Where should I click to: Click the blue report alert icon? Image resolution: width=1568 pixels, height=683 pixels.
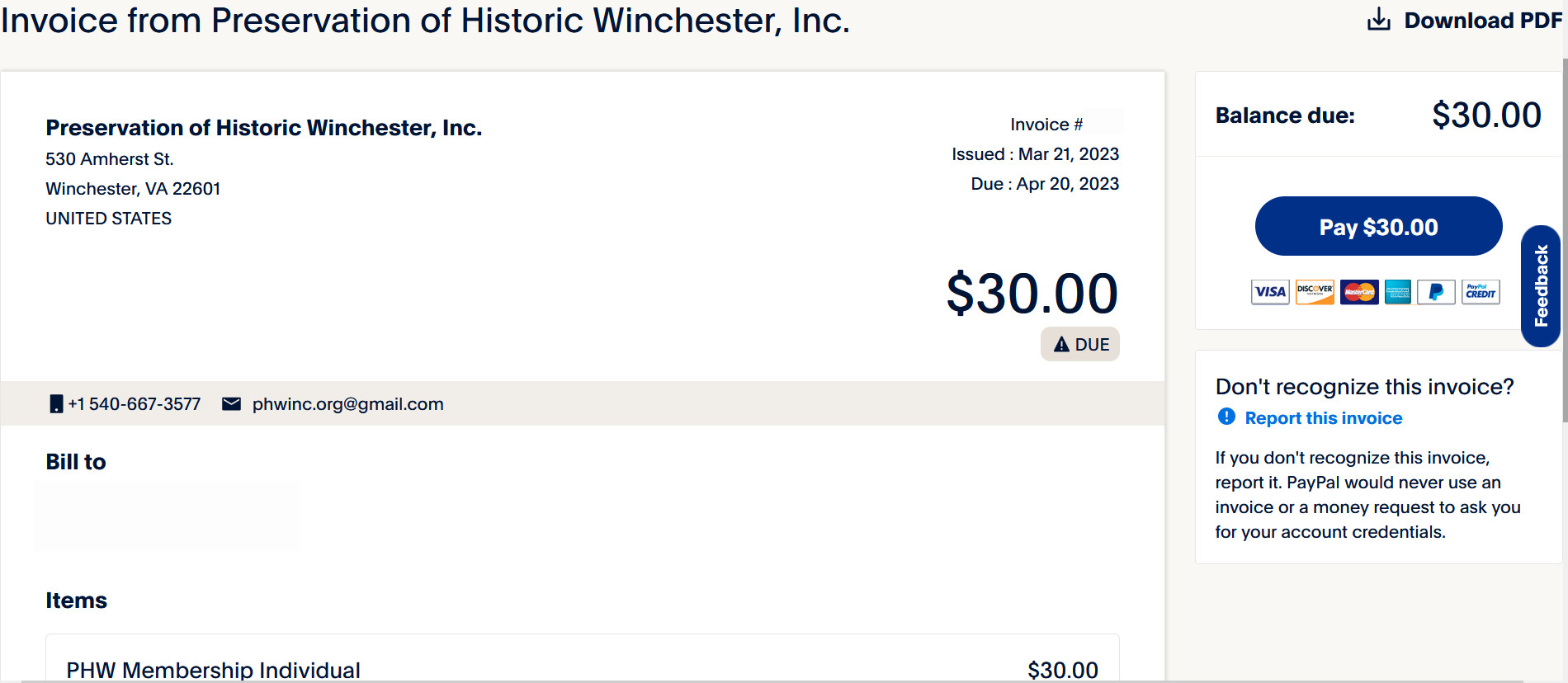click(1226, 417)
